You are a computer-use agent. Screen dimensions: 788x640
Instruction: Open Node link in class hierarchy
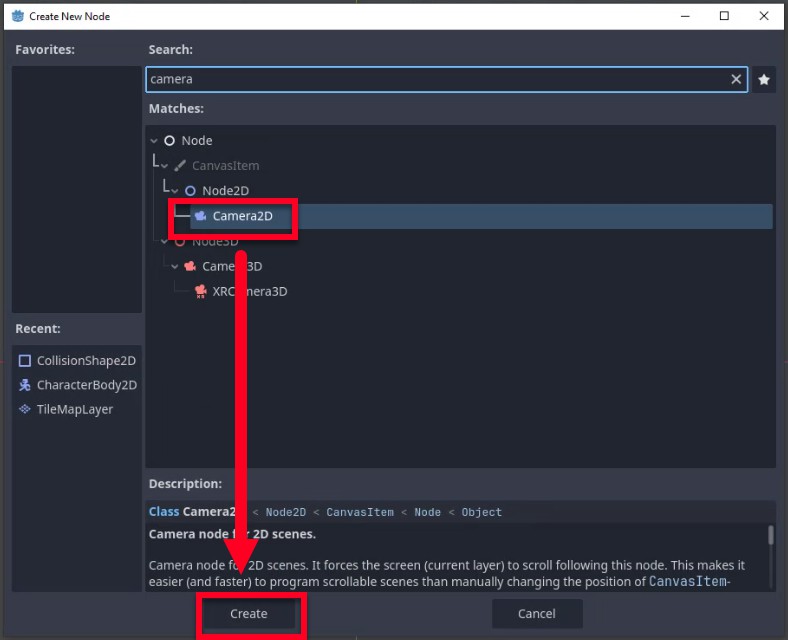tap(427, 512)
